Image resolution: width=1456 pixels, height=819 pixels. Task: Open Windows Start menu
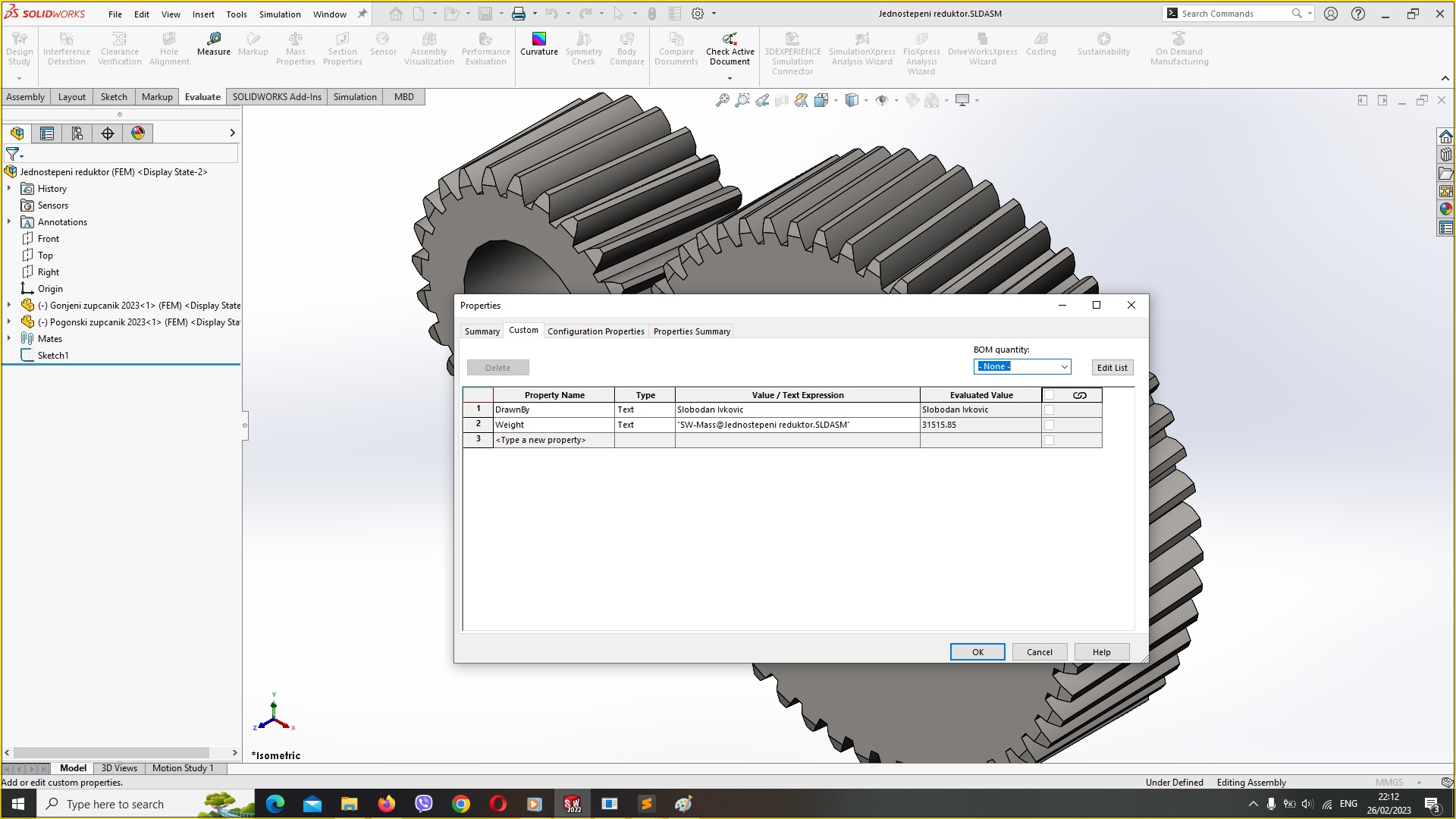[18, 804]
